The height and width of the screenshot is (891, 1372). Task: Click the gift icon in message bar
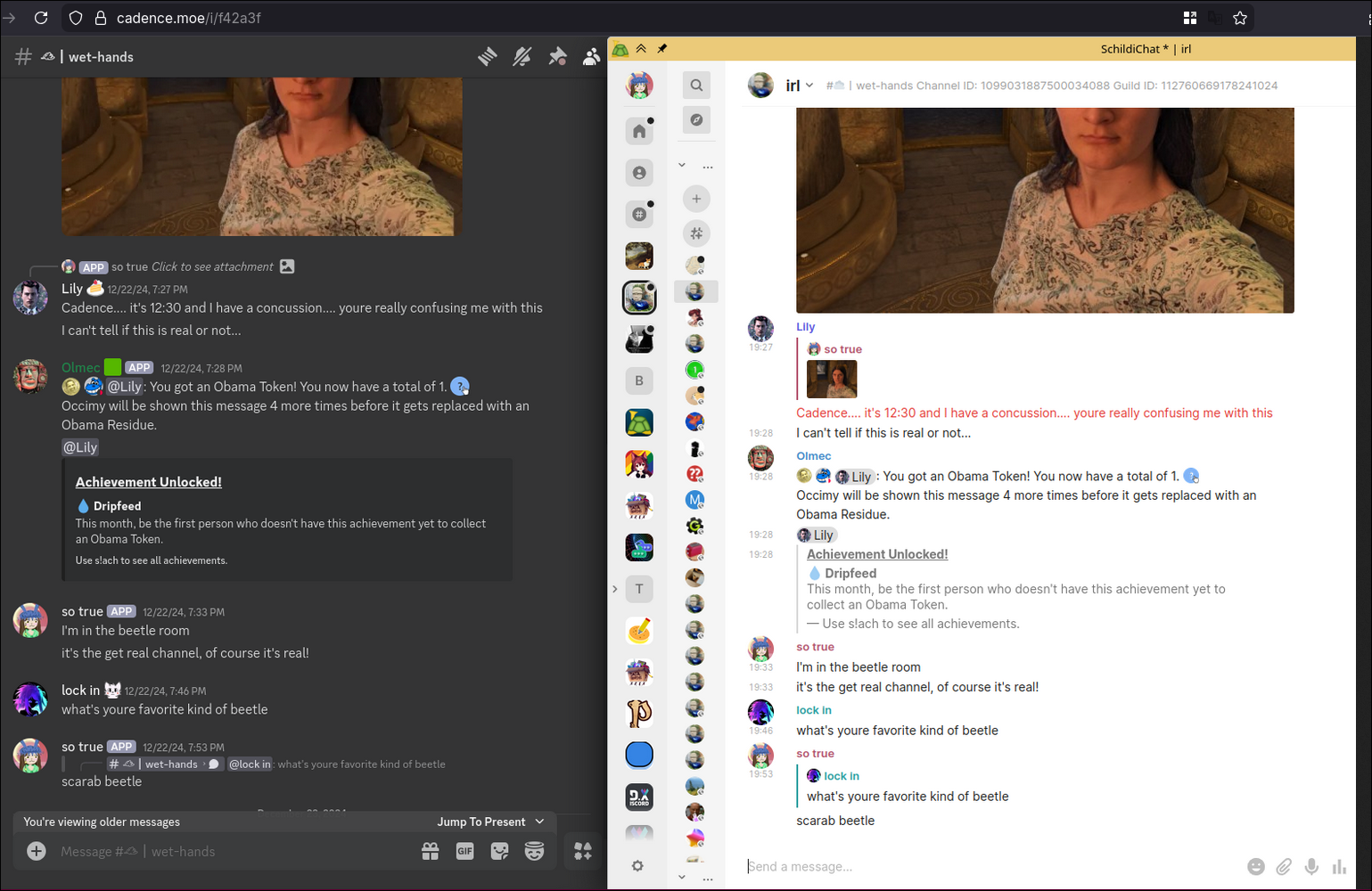pos(430,851)
